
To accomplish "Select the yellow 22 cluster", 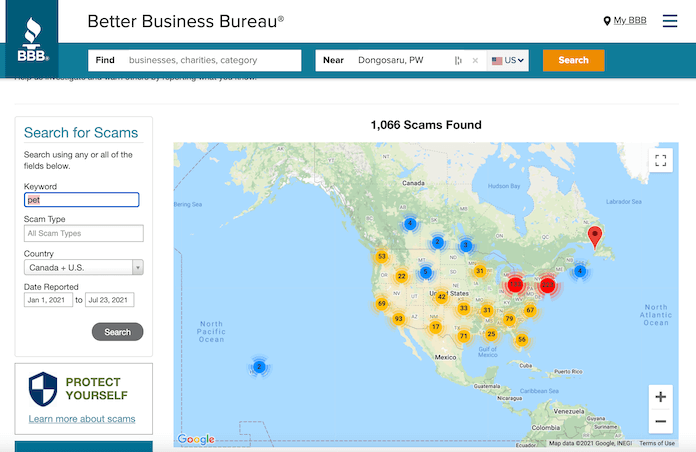I will (x=401, y=276).
